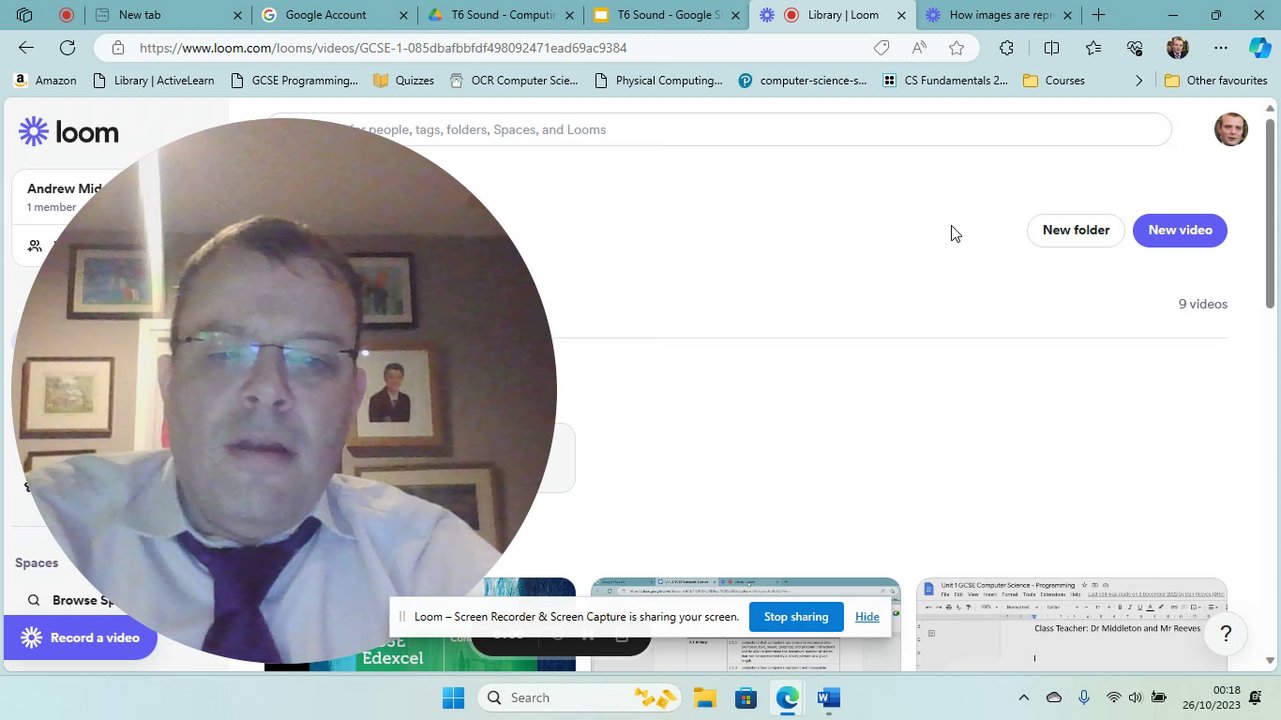
Task: Open Microsoft Store from taskbar
Action: point(746,697)
